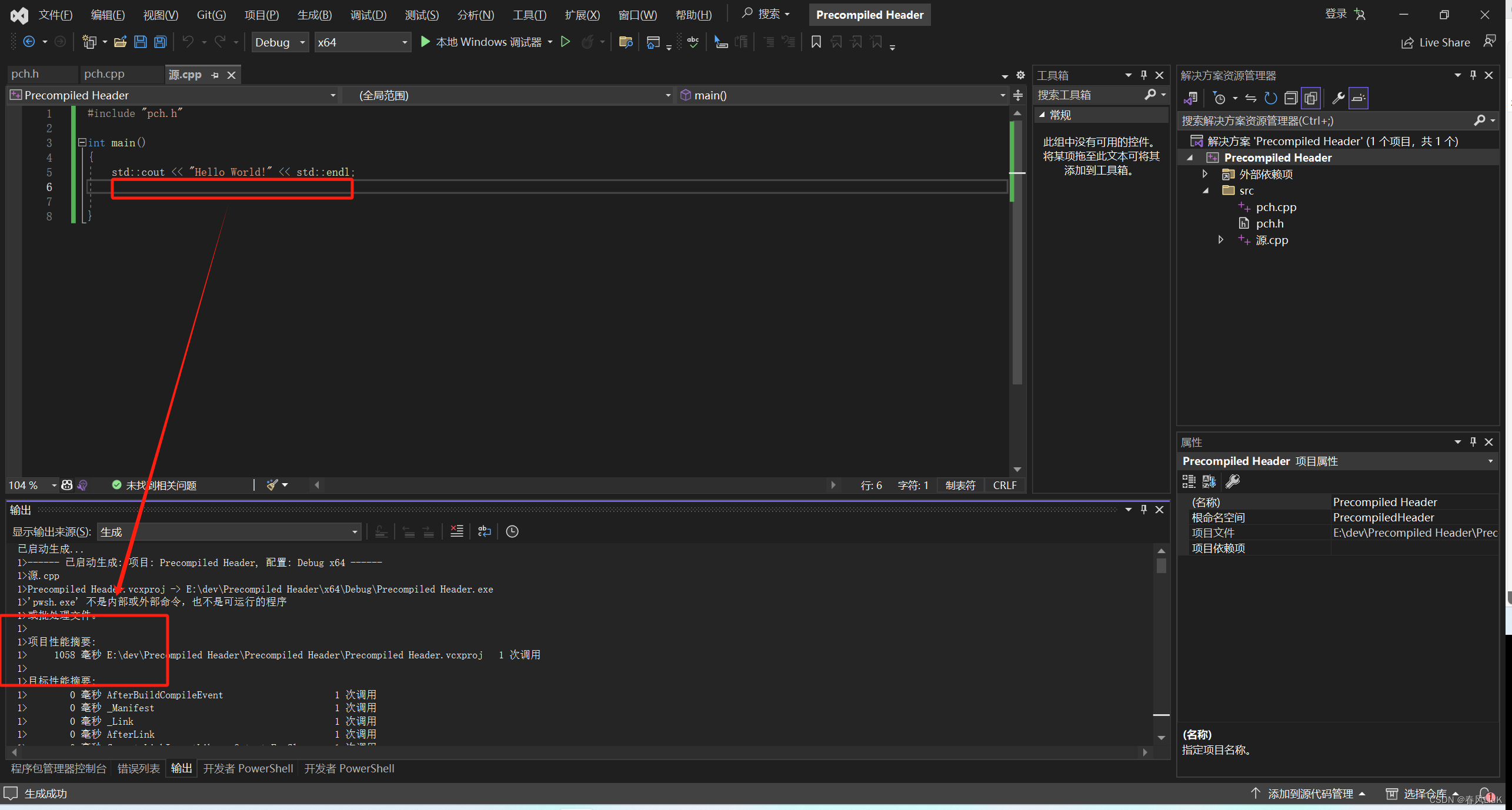This screenshot has width=1512, height=810.
Task: Start without debugging using hollow play icon
Action: pos(565,42)
